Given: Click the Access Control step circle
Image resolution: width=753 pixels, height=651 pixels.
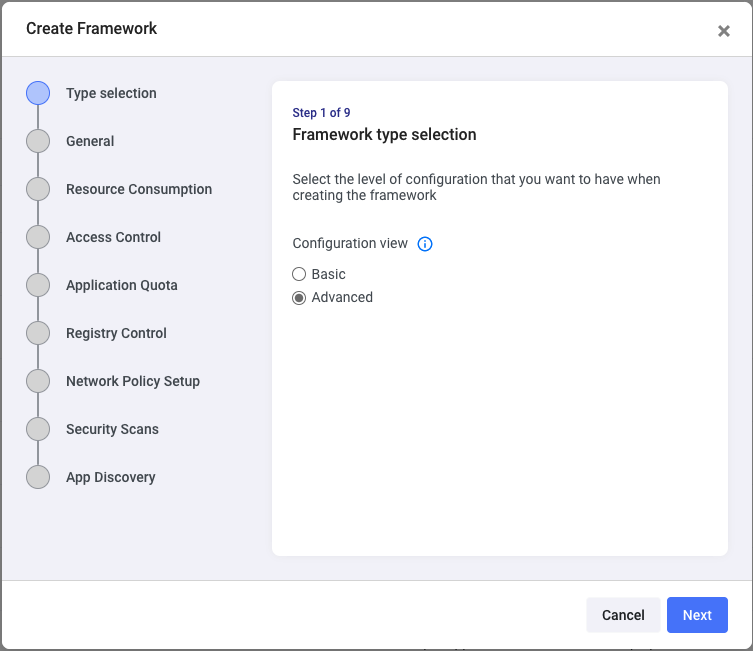Looking at the screenshot, I should [x=38, y=237].
